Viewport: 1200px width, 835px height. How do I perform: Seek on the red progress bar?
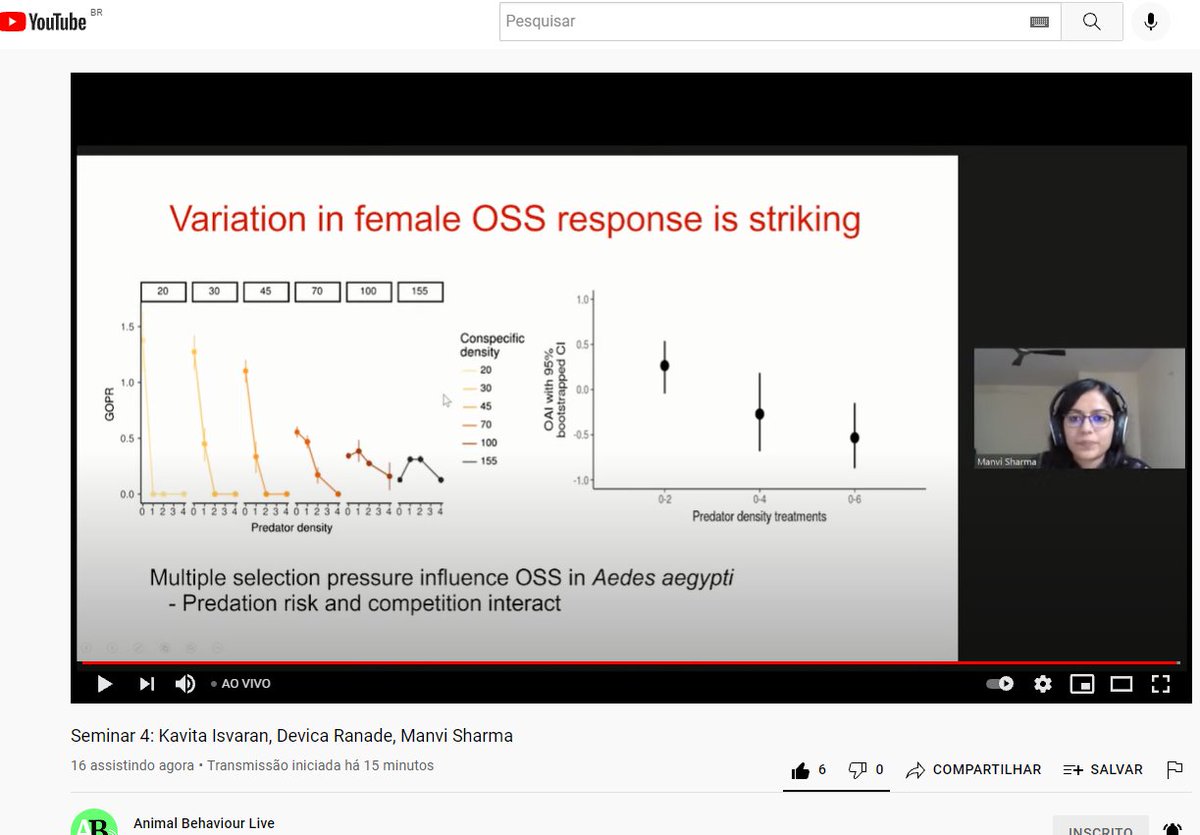tap(628, 662)
